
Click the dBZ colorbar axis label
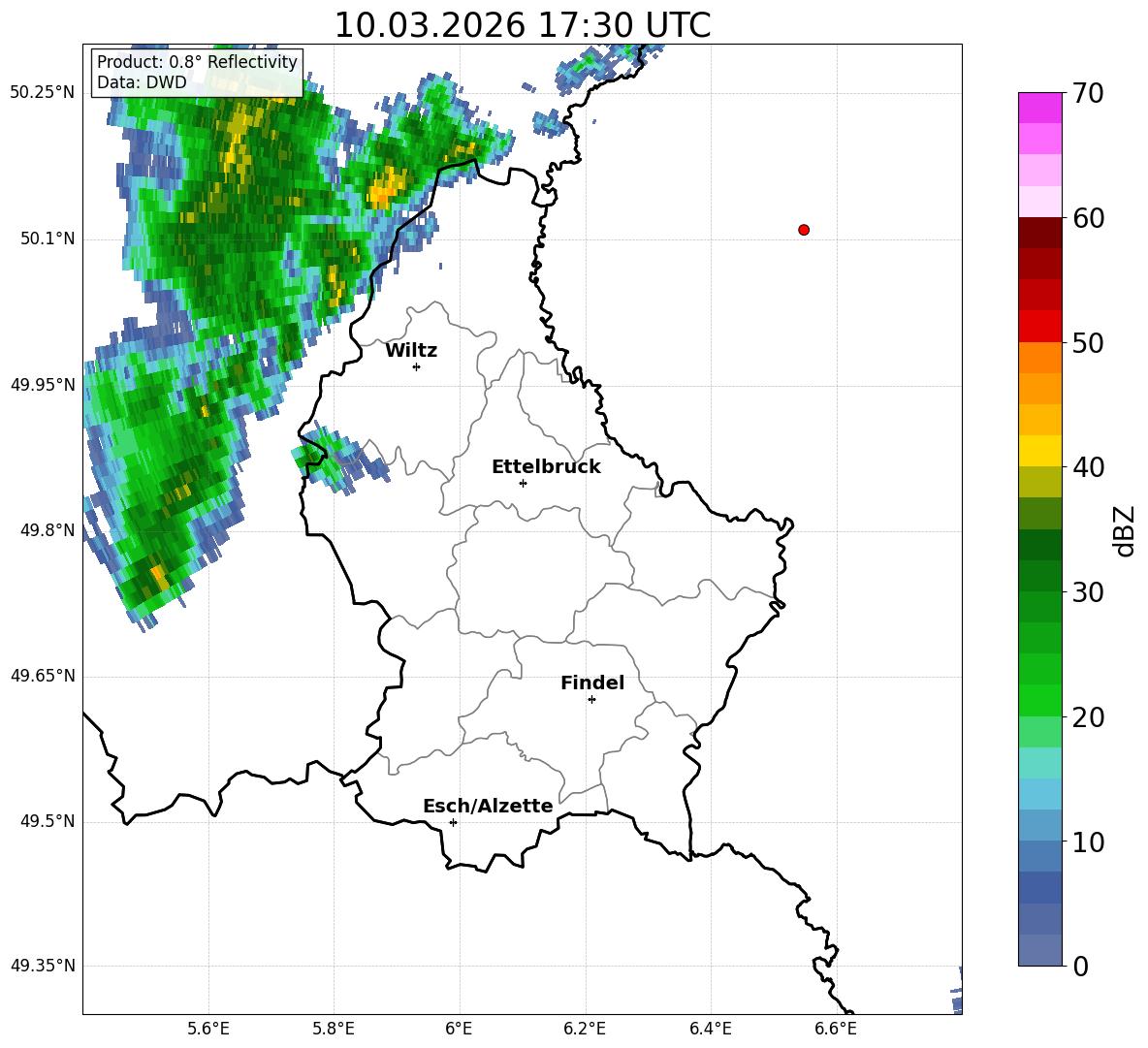point(1124,530)
